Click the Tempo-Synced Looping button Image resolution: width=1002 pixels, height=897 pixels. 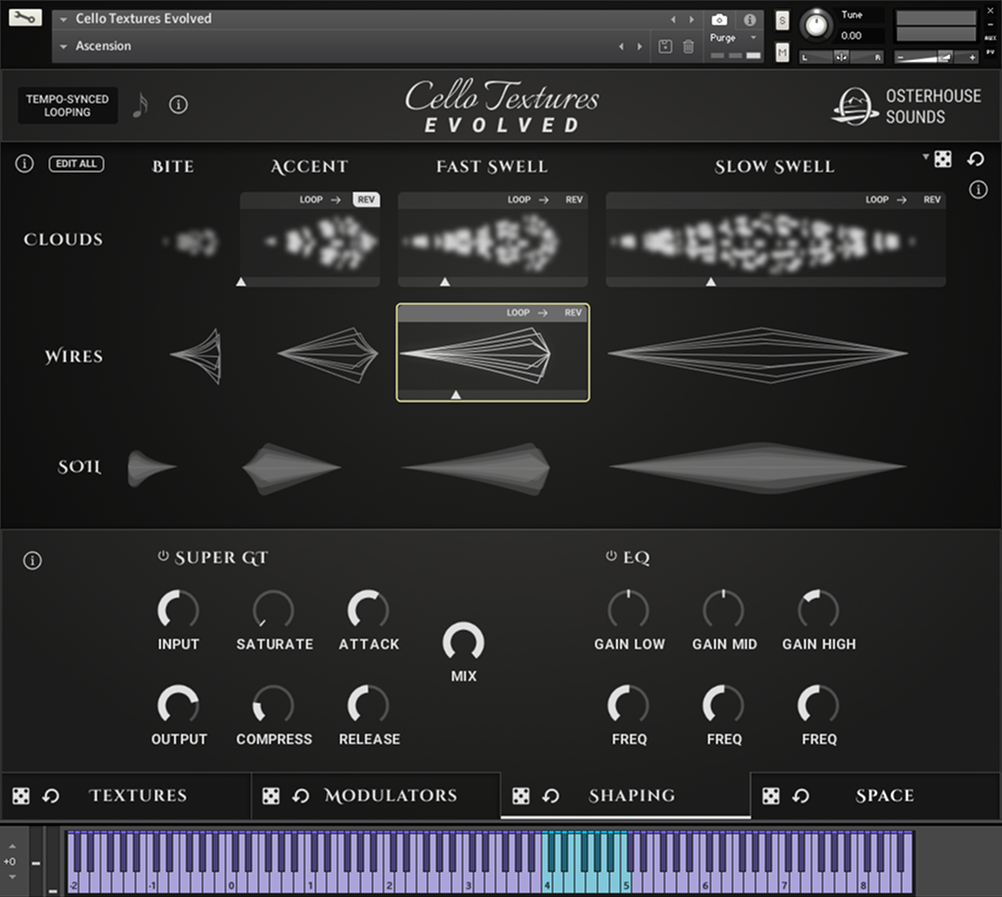(67, 106)
